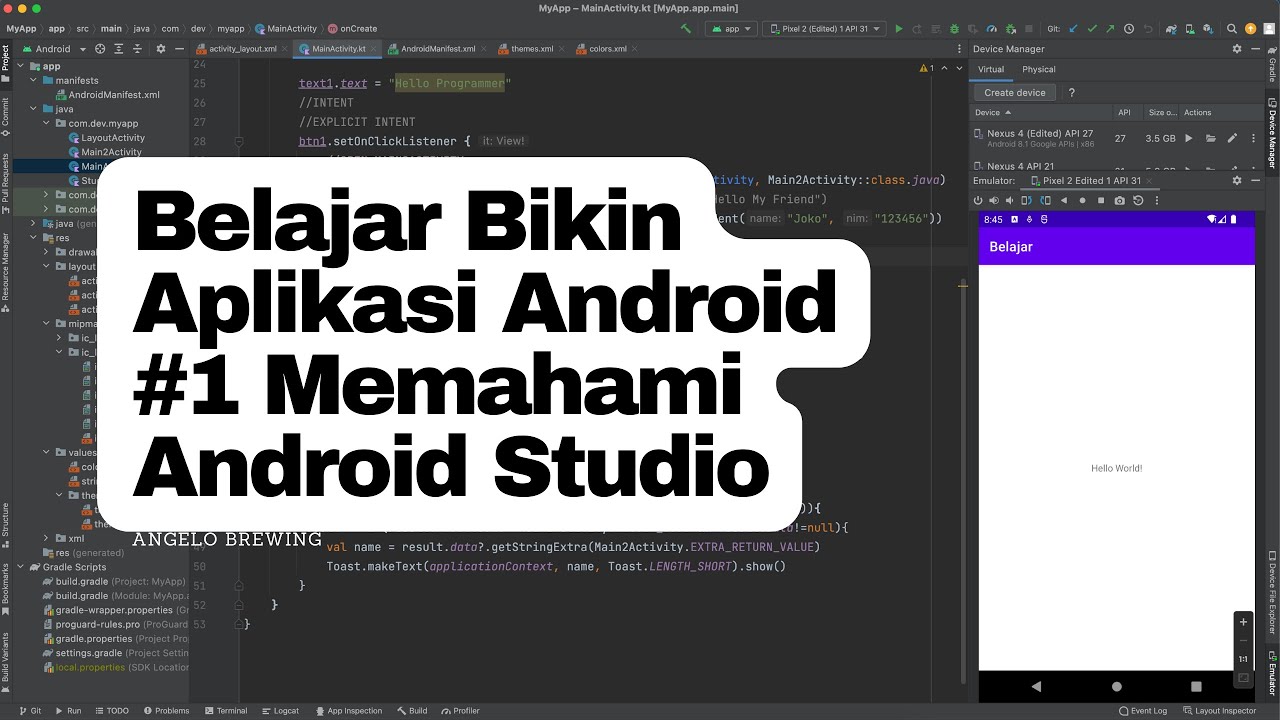This screenshot has height=720, width=1280.
Task: Collapse all items in Project panel
Action: click(136, 48)
